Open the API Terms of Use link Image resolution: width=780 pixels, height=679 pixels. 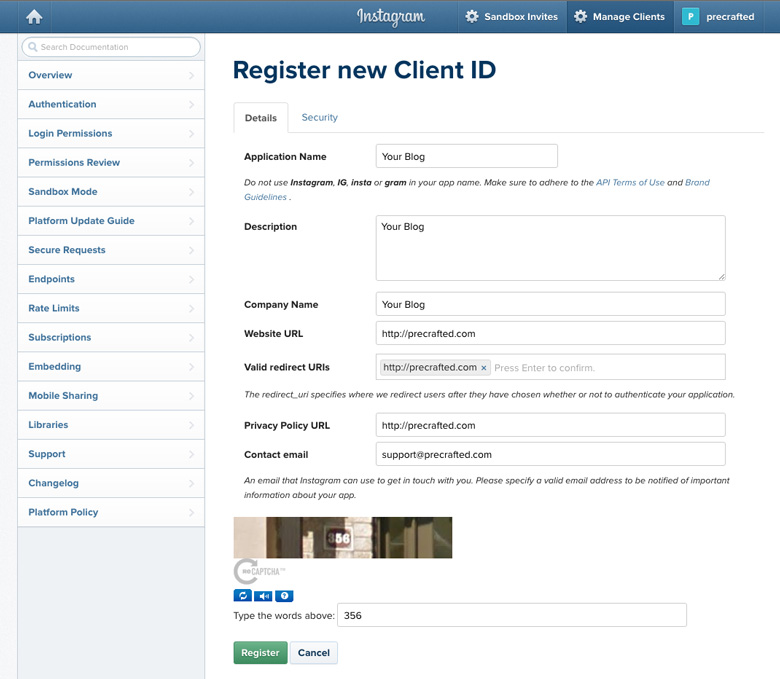630,183
